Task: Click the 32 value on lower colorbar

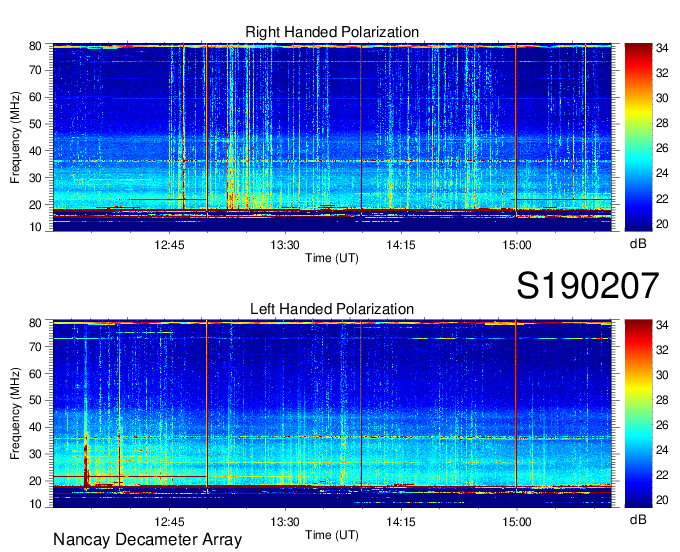Action: (x=662, y=349)
